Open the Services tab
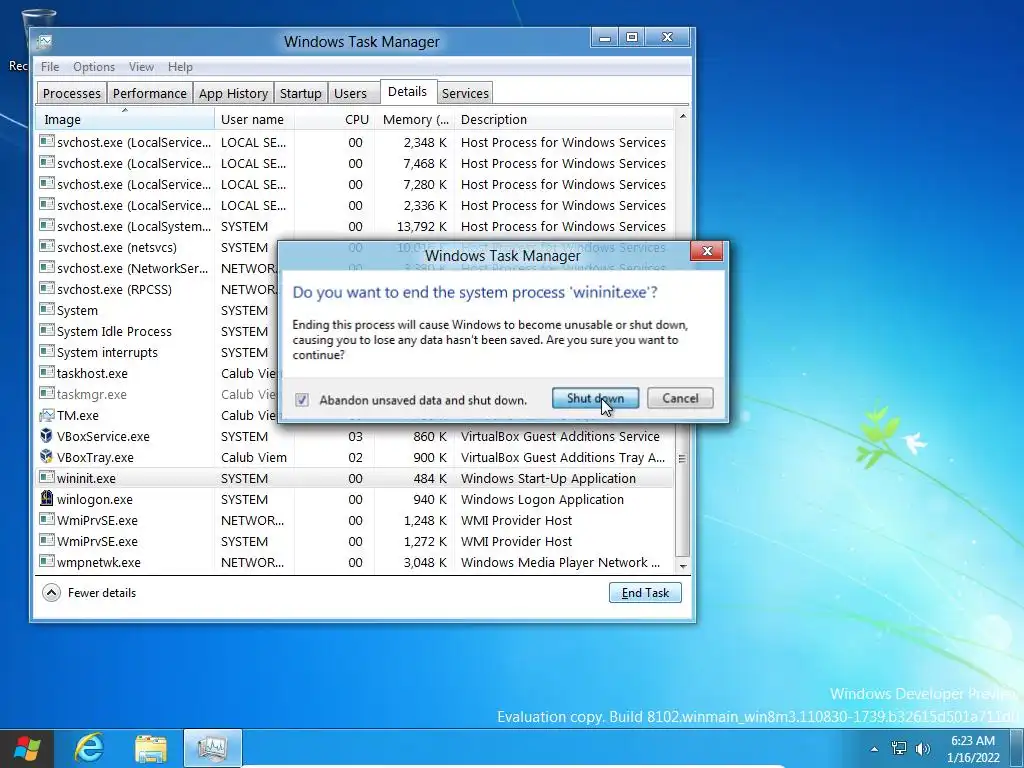This screenshot has width=1024, height=768. click(x=465, y=93)
